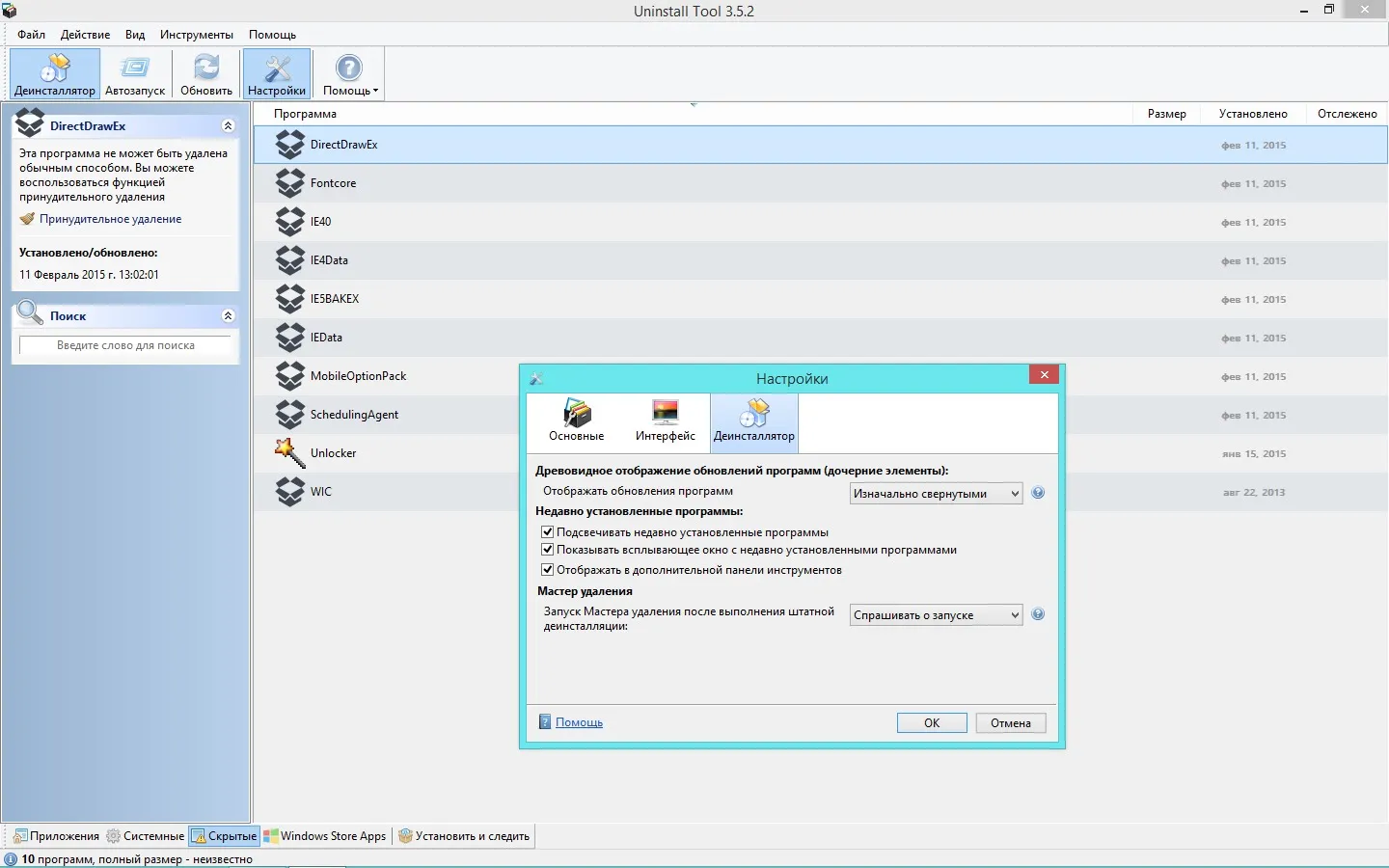Sort list by the Размер column header
Viewport: 1389px width, 868px height.
tap(1166, 114)
